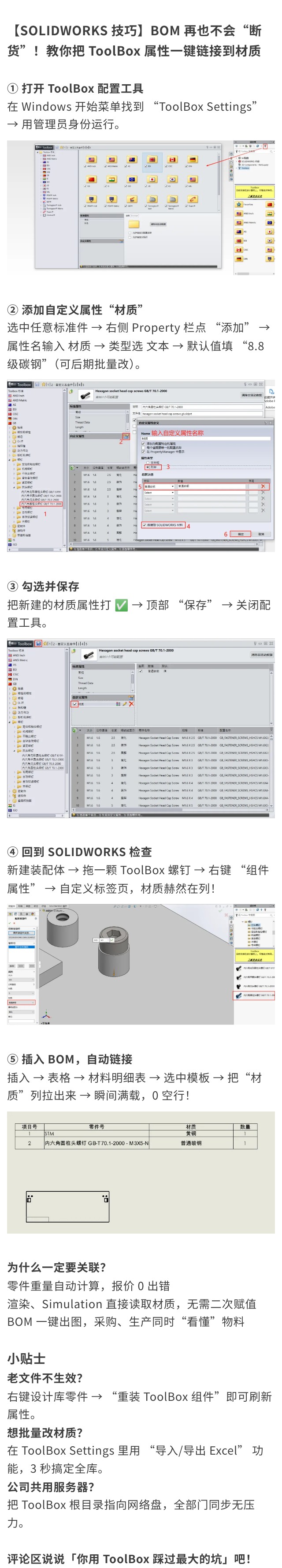Switch to page 3 in step ③ toolbar

tap(78, 644)
